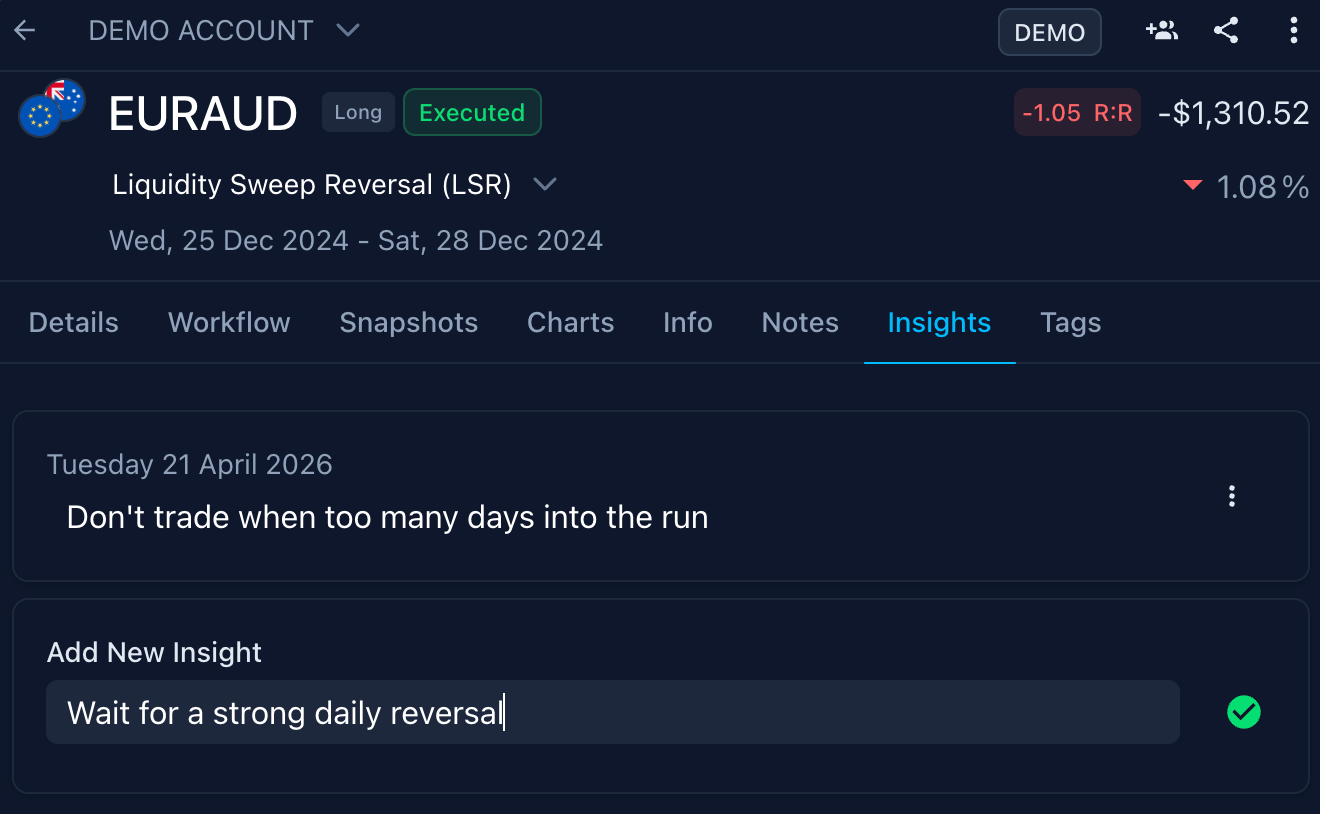Open the Workflow tab
Screen dimensions: 1320x814
click(x=229, y=323)
